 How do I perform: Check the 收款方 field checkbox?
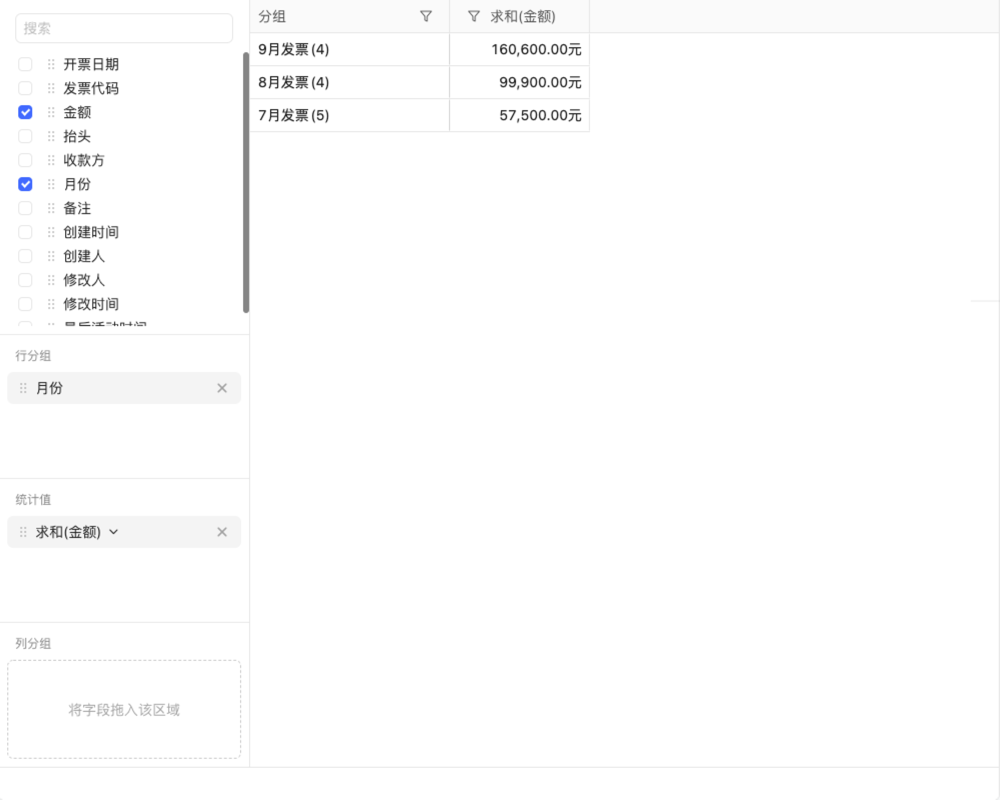pyautogui.click(x=24, y=160)
